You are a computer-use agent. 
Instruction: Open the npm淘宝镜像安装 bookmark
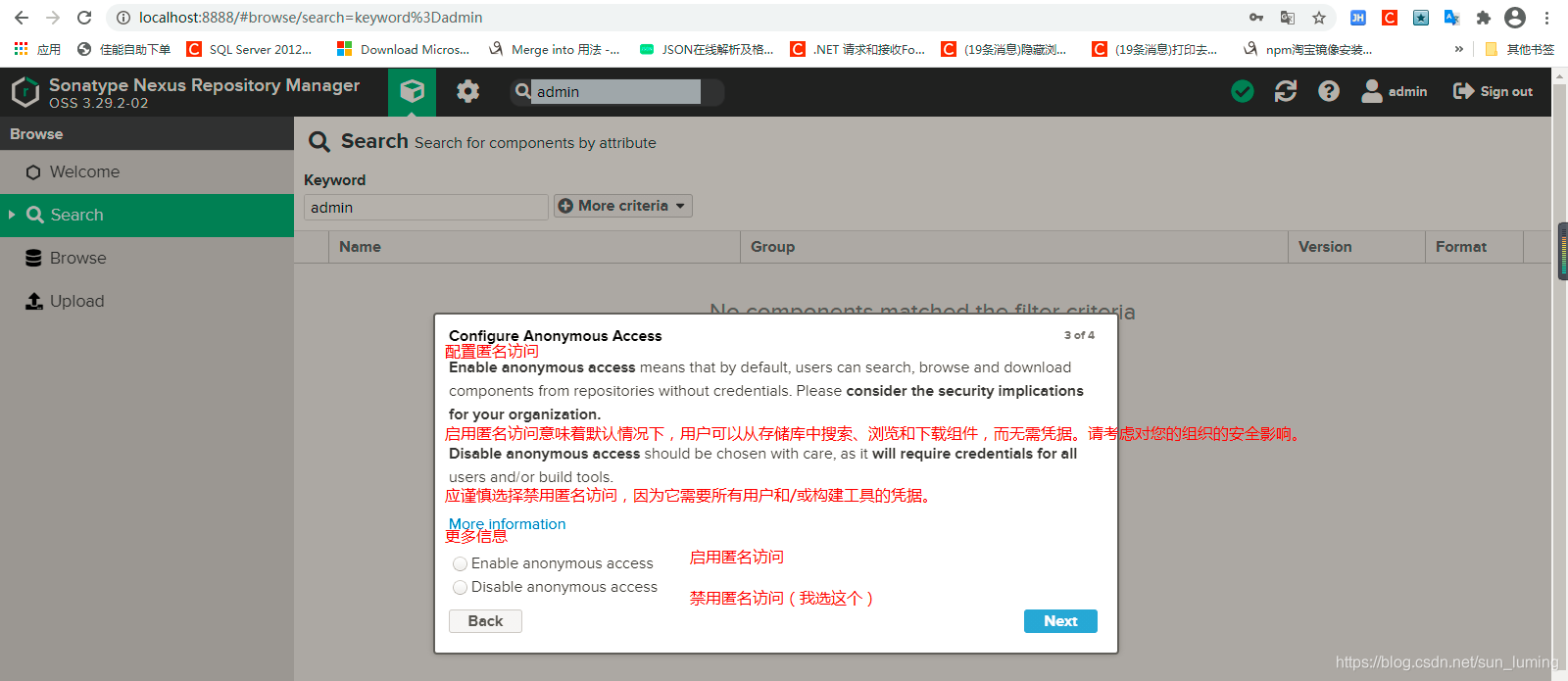pos(1307,49)
